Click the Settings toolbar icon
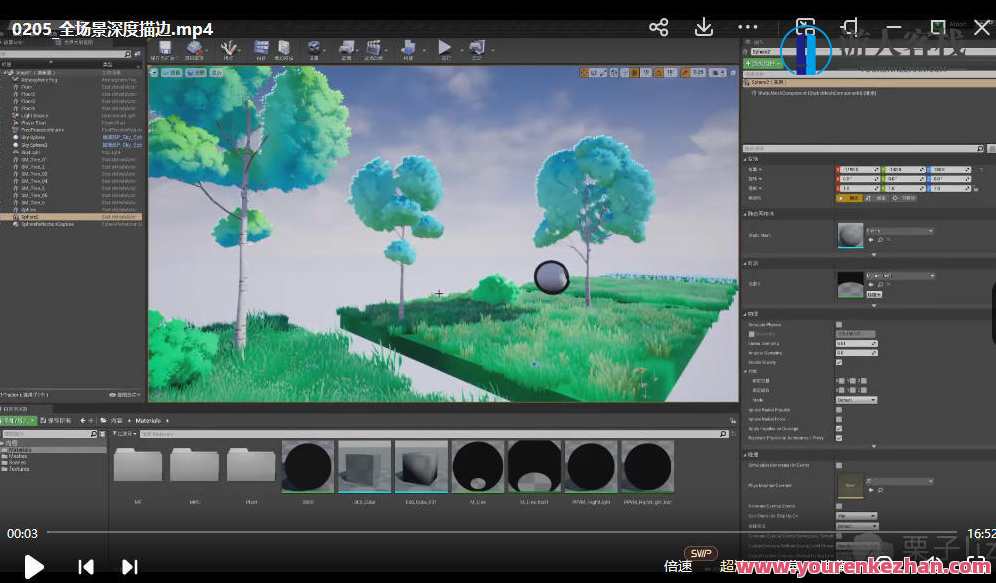The height and width of the screenshot is (583, 996). pos(312,47)
